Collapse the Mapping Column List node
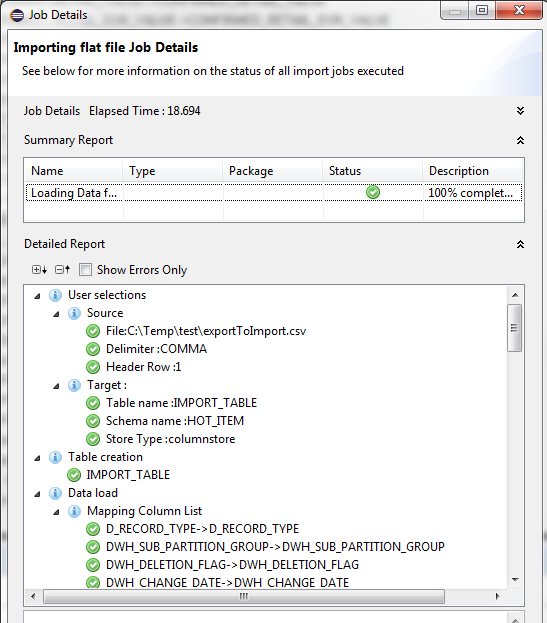This screenshot has width=547, height=623. pos(56,512)
